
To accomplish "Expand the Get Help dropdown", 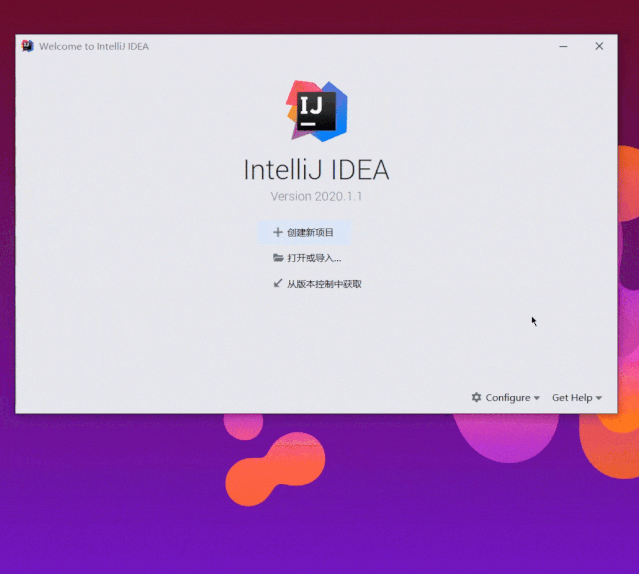I will point(577,398).
